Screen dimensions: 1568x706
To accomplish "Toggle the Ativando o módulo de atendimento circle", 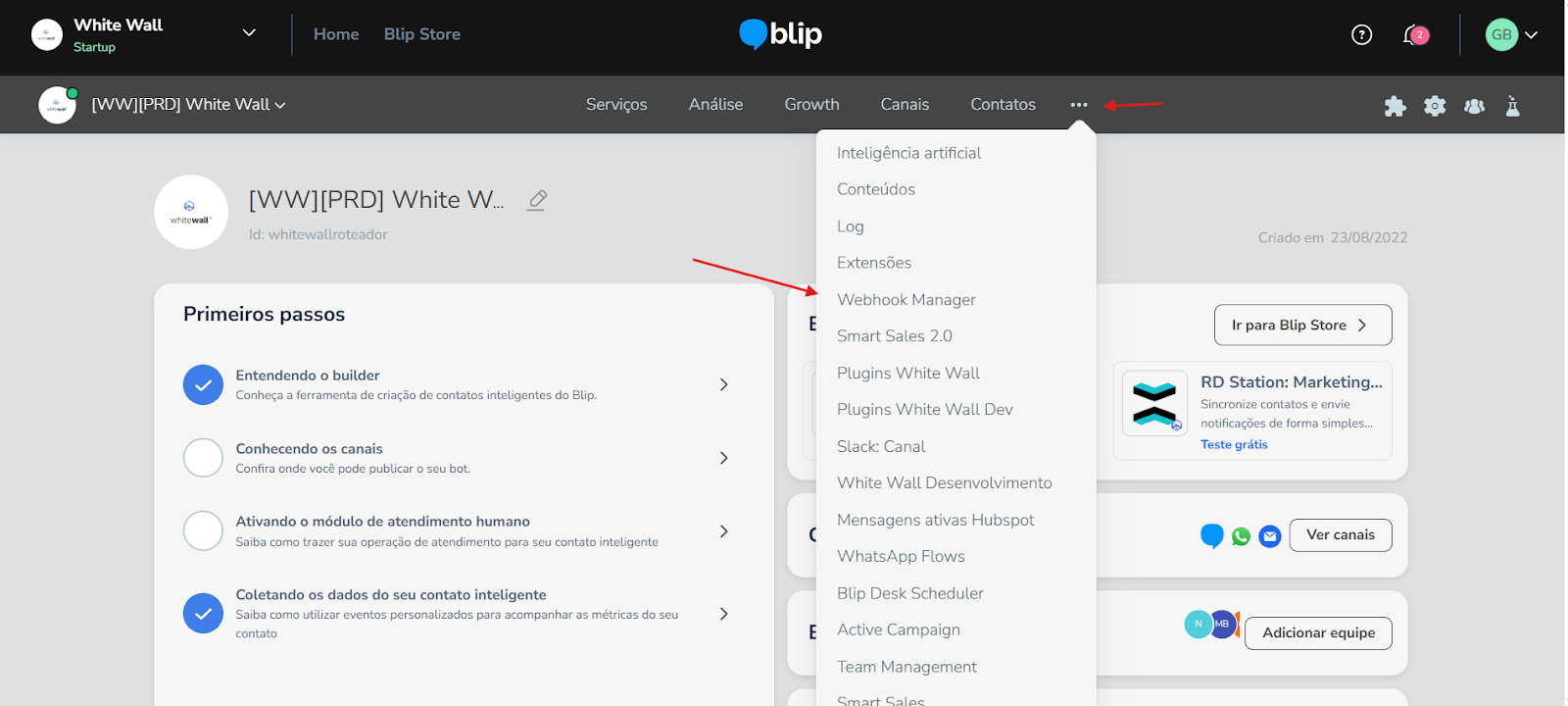I will (203, 530).
